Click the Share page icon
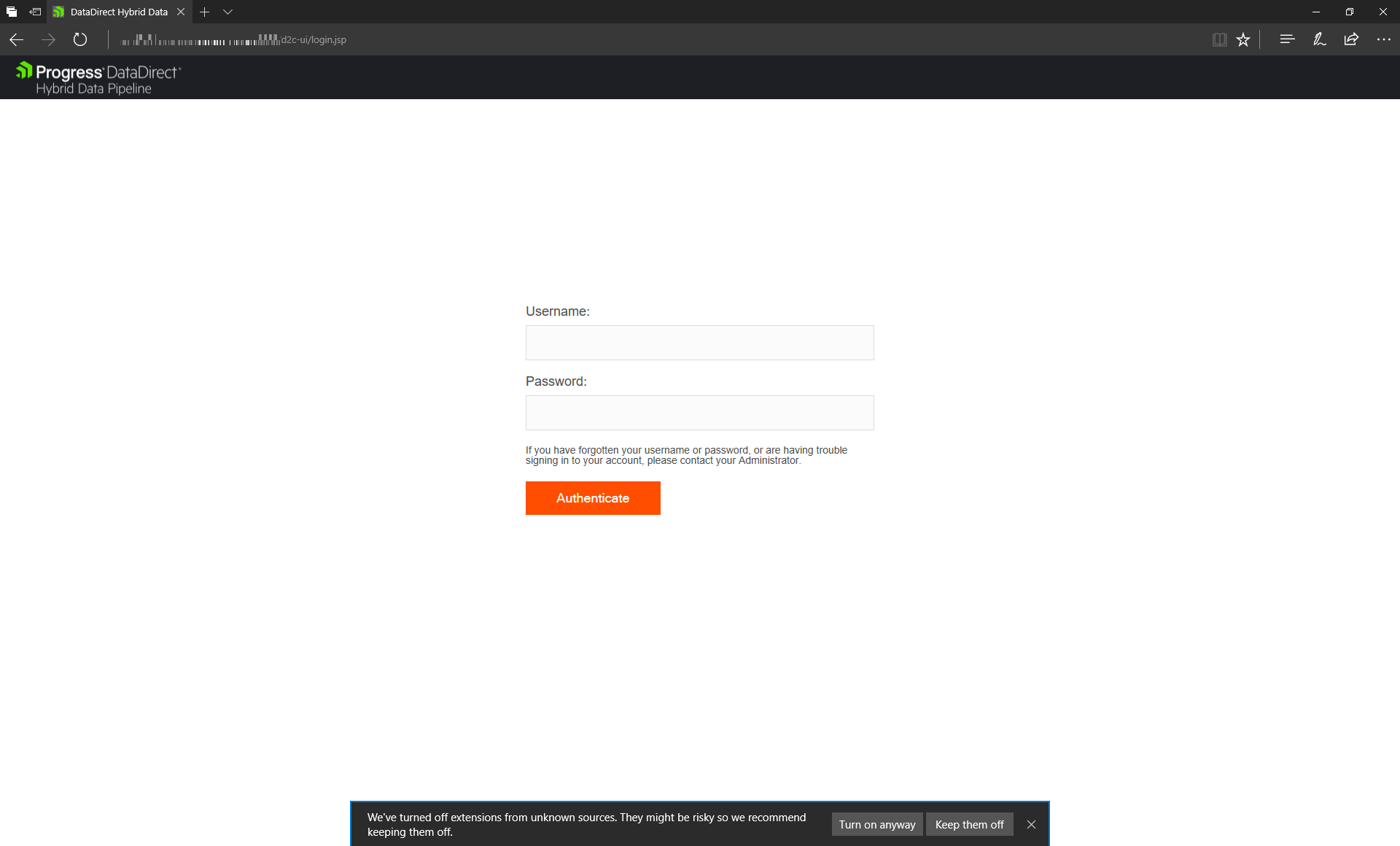The image size is (1400, 846). [x=1351, y=40]
